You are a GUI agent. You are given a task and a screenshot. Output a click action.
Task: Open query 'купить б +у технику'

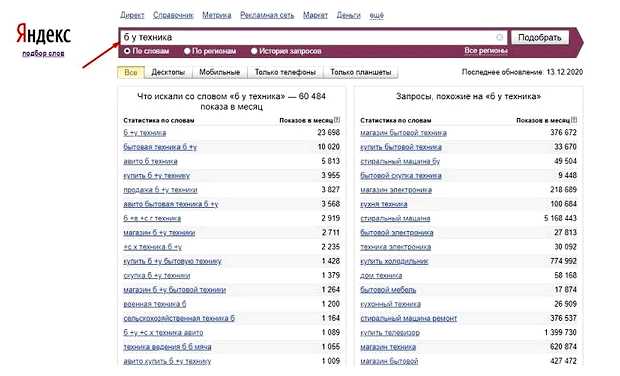(157, 176)
